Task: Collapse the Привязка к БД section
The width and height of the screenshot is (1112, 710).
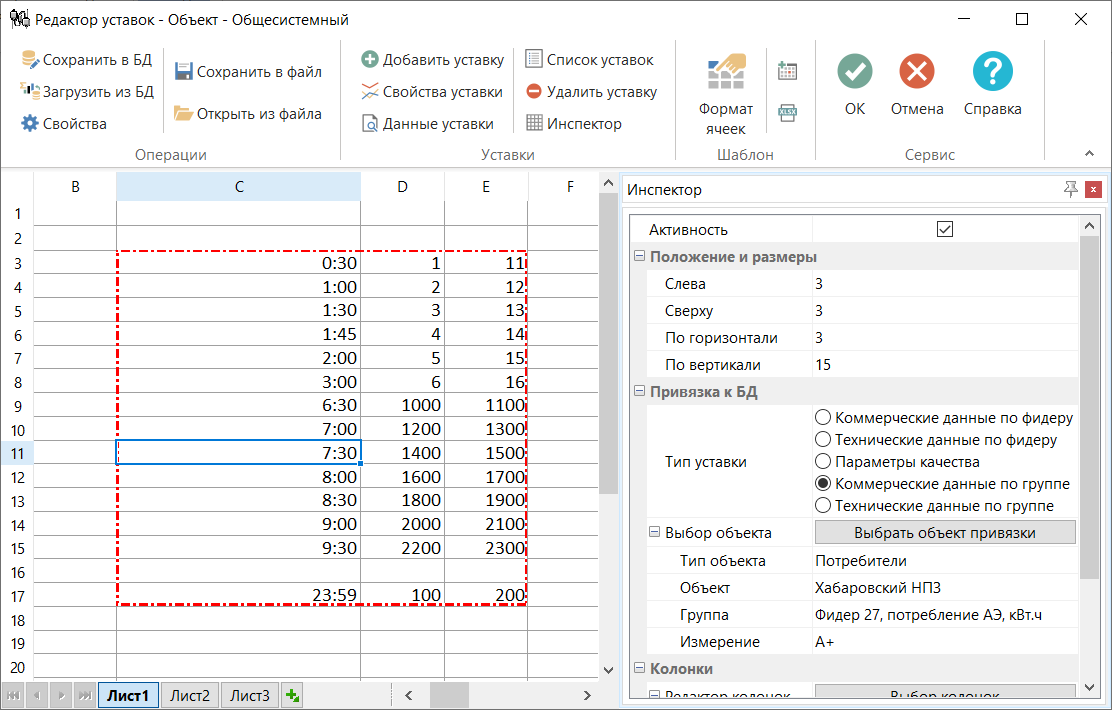Action: pyautogui.click(x=637, y=391)
